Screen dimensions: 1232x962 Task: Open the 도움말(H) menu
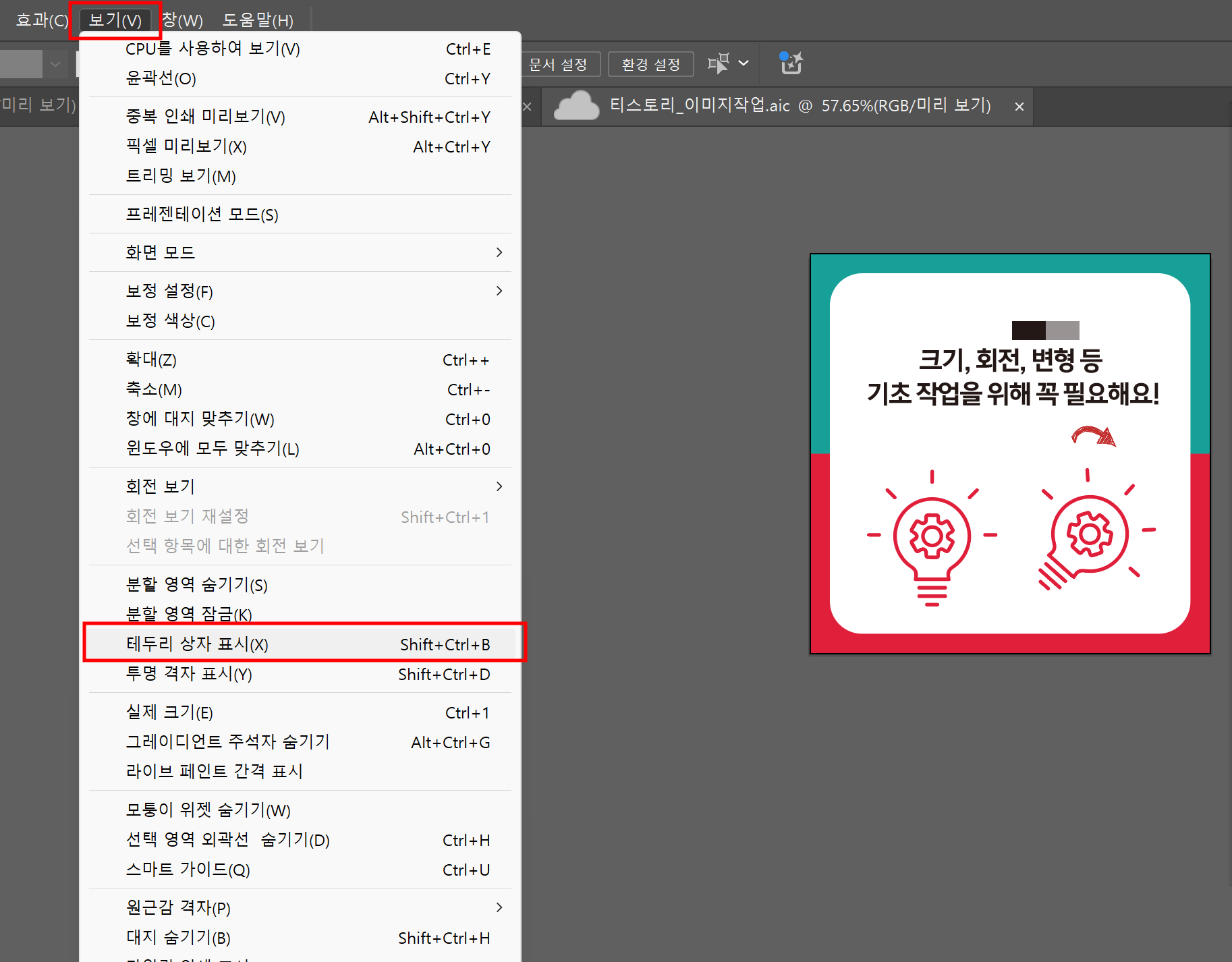[257, 20]
